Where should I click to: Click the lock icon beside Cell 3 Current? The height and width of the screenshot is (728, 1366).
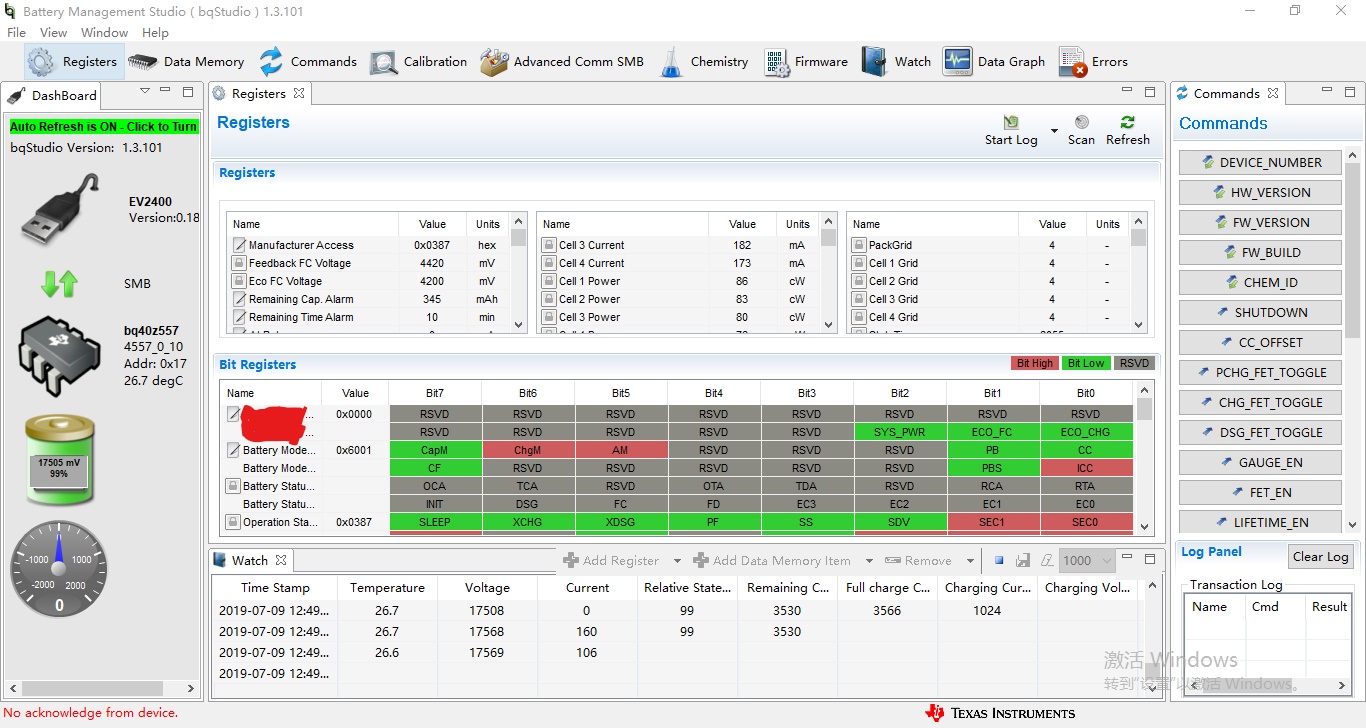(549, 245)
